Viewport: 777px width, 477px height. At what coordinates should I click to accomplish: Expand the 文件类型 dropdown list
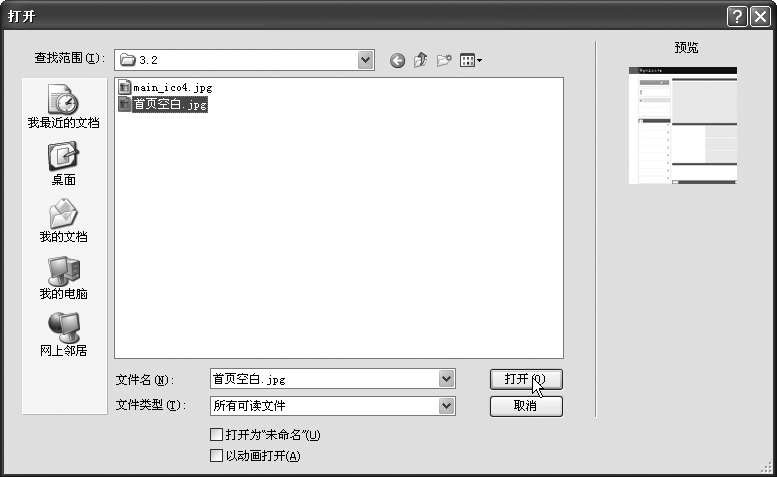pyautogui.click(x=447, y=406)
